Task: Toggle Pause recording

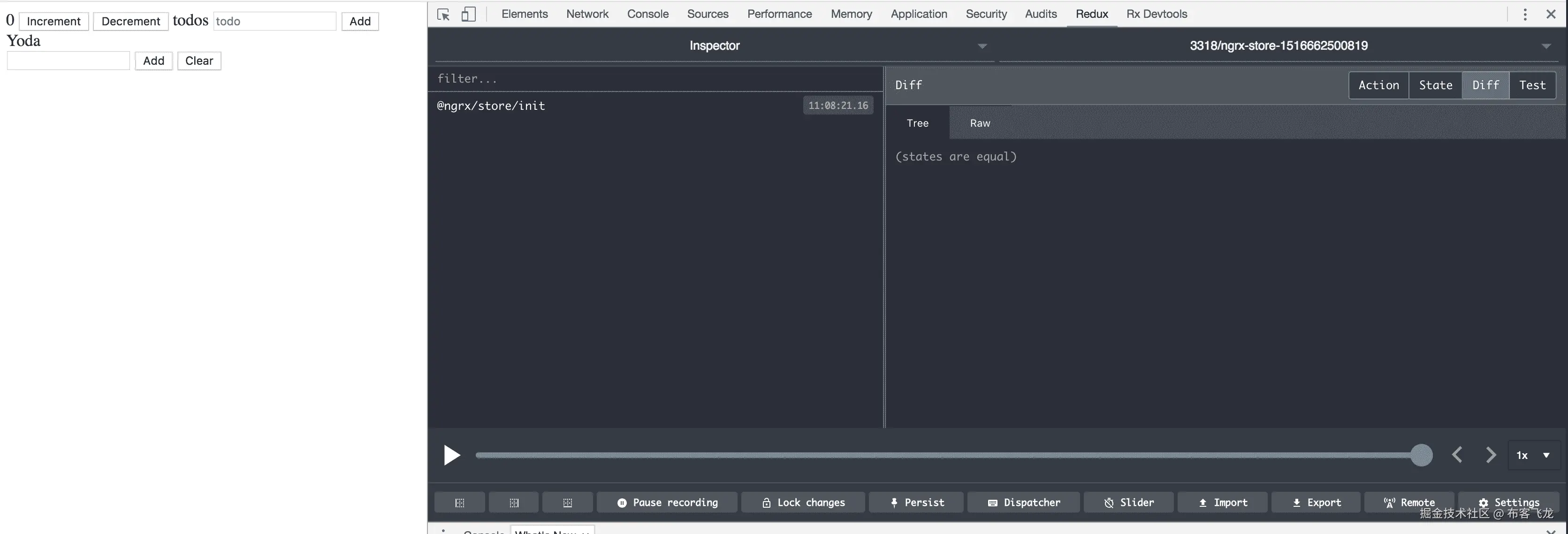Action: [x=667, y=503]
